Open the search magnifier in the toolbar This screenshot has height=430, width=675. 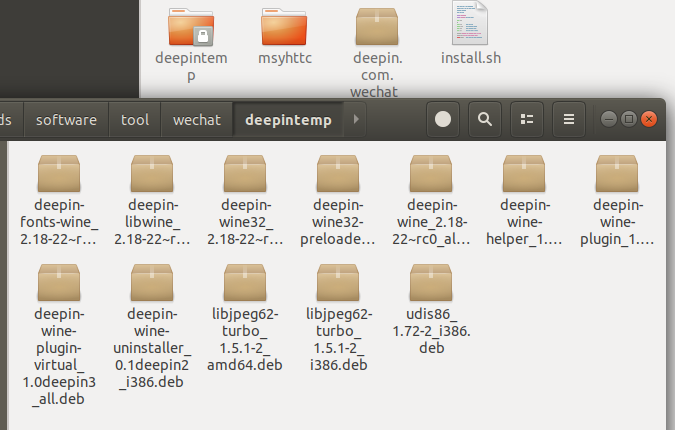point(485,119)
